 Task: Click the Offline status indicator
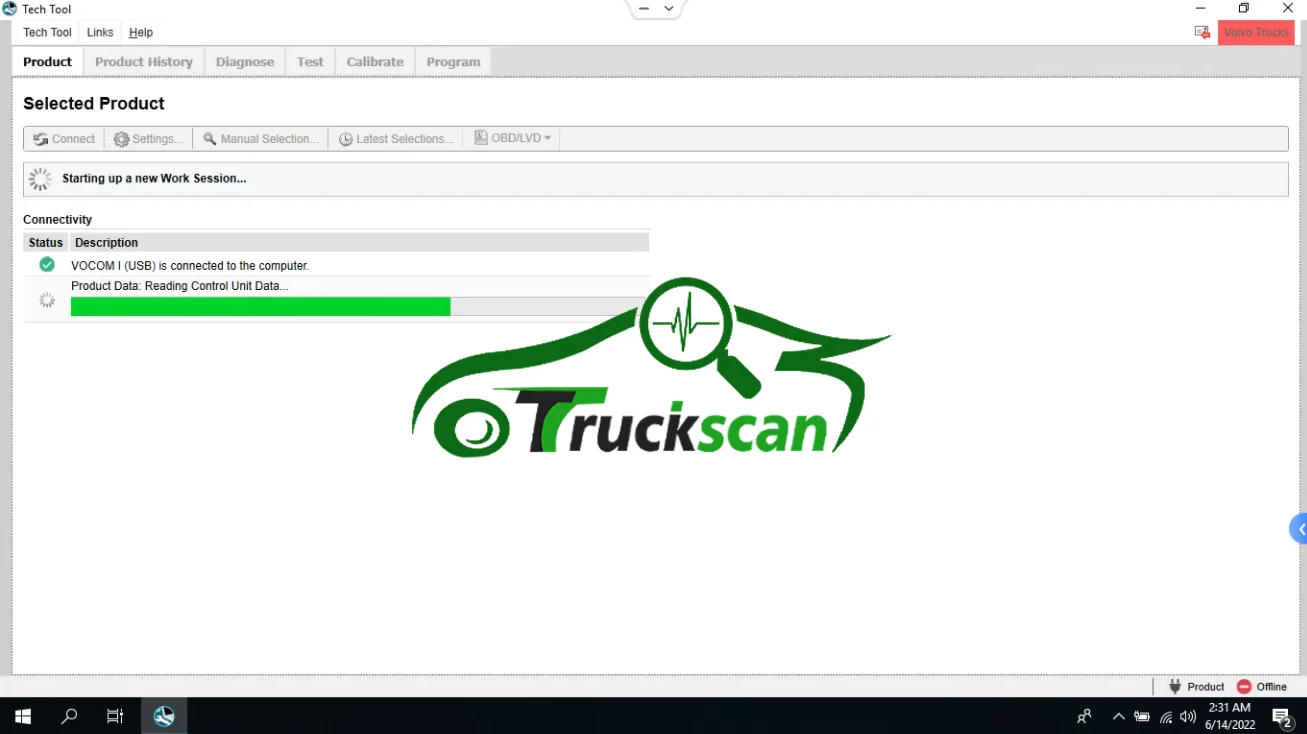(1262, 687)
